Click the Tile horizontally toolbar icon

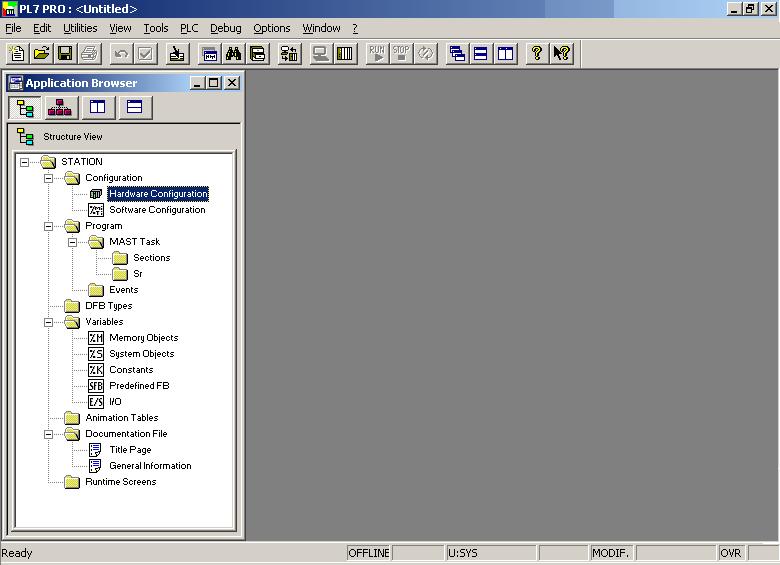[481, 53]
